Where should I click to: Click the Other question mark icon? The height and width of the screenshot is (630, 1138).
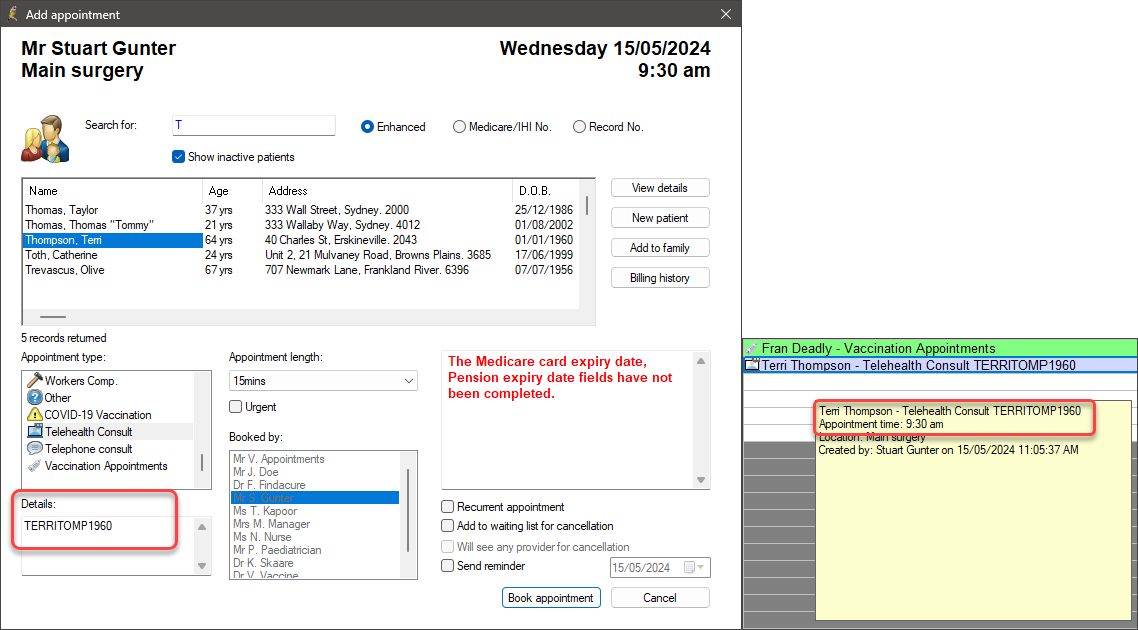[x=34, y=398]
